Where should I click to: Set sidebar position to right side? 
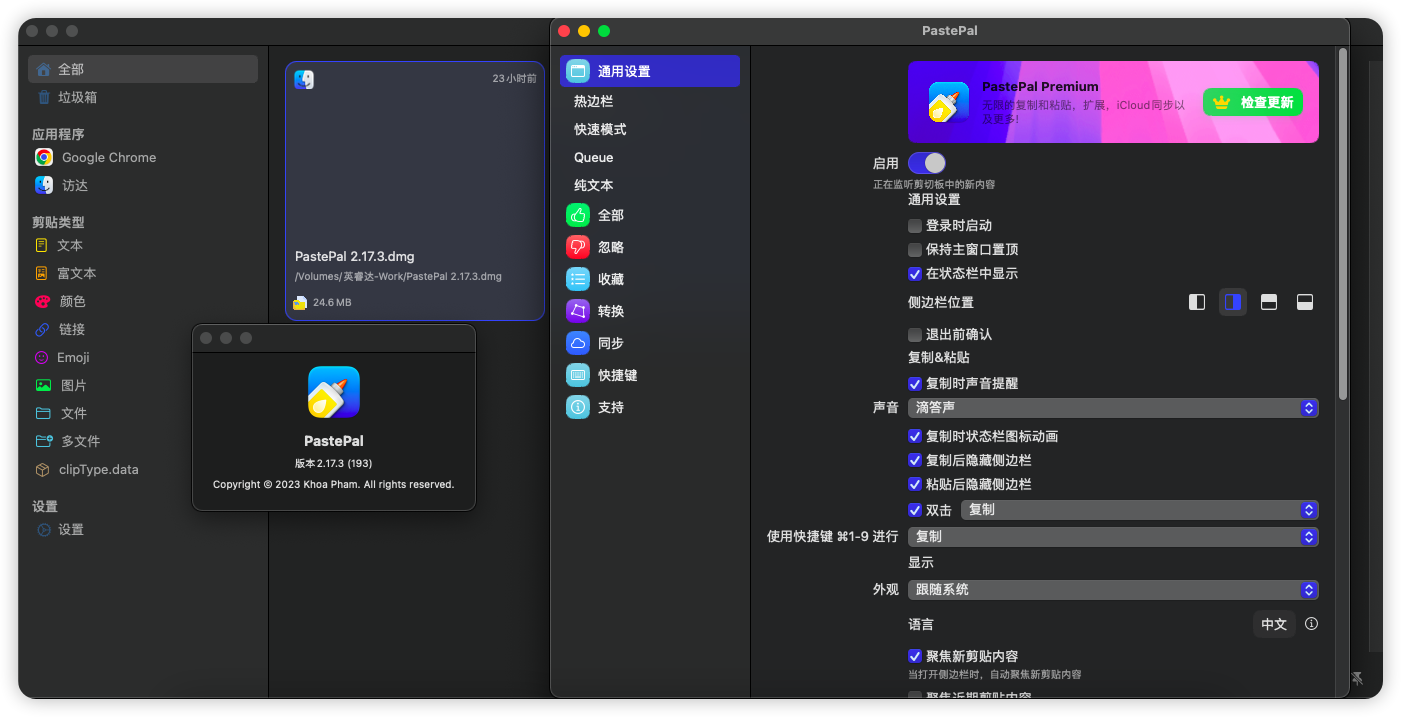coord(1233,302)
